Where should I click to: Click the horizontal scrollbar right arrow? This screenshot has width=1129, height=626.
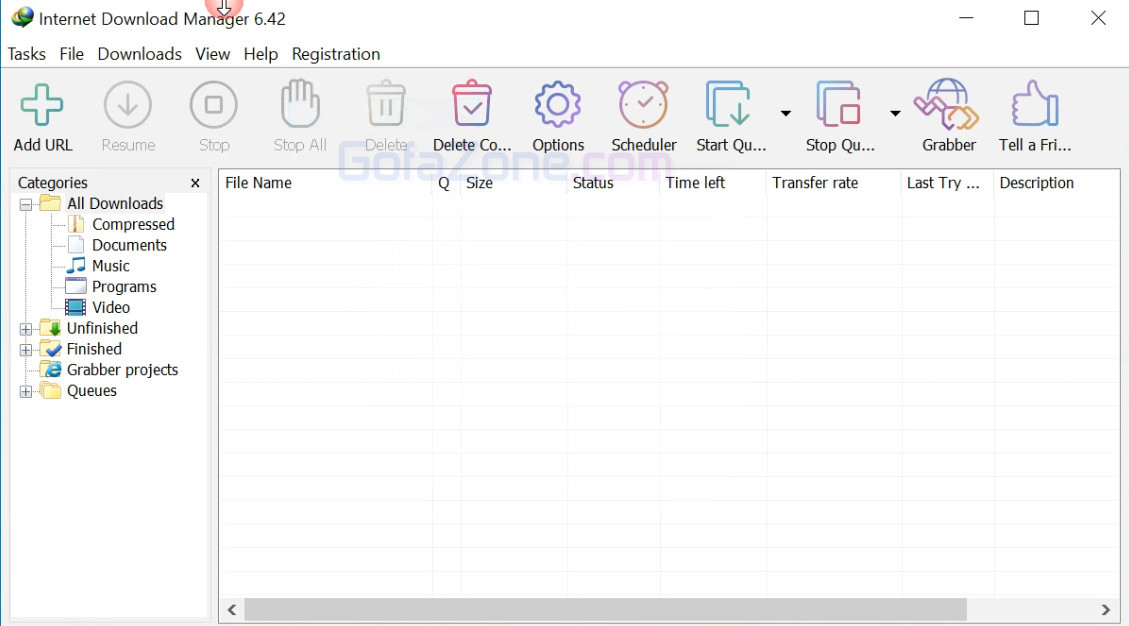point(1105,609)
